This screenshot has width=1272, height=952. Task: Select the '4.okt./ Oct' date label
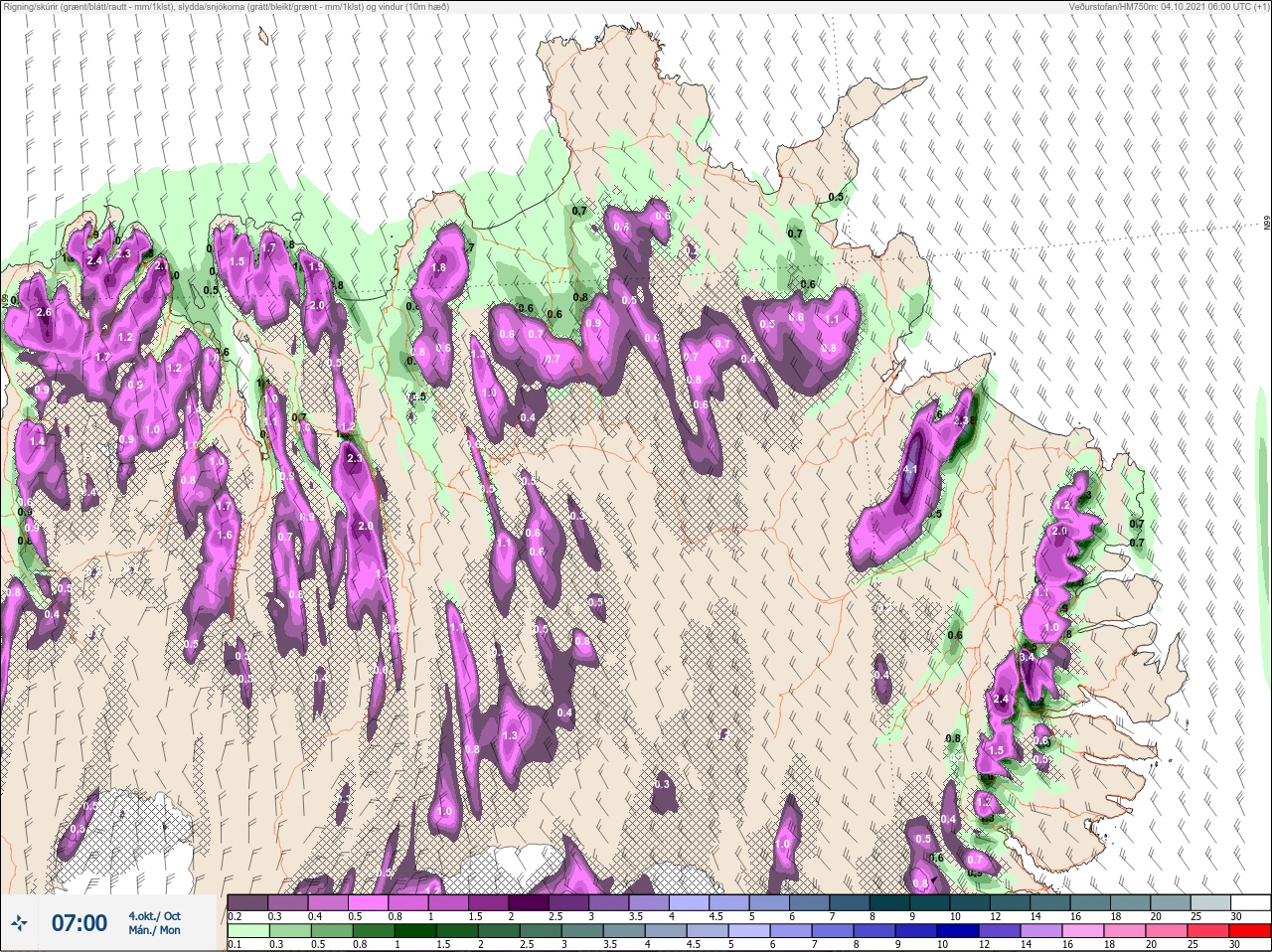(x=154, y=916)
